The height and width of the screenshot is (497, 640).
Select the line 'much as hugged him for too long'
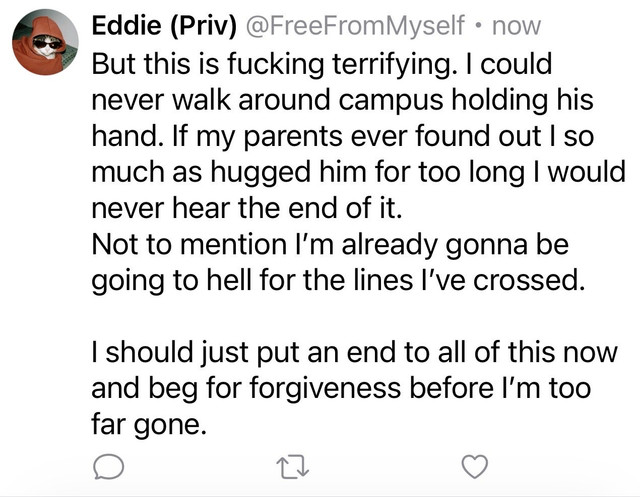click(308, 172)
